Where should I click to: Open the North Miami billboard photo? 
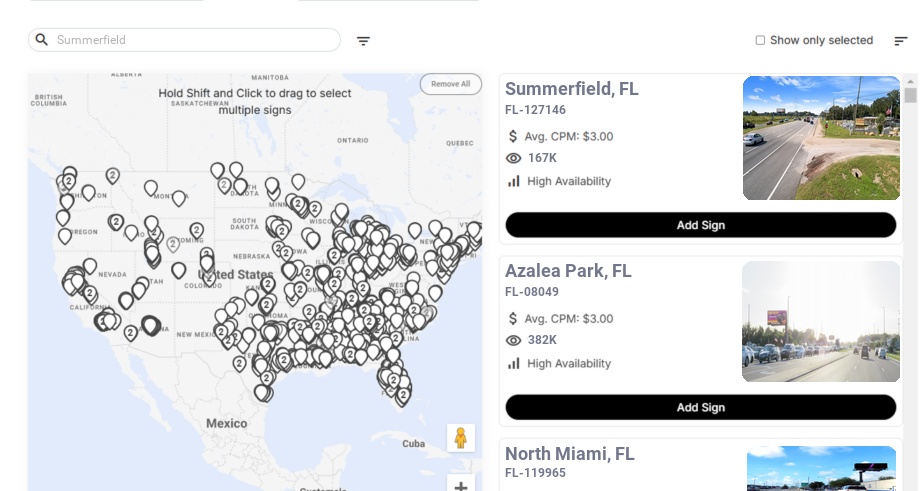(x=821, y=468)
